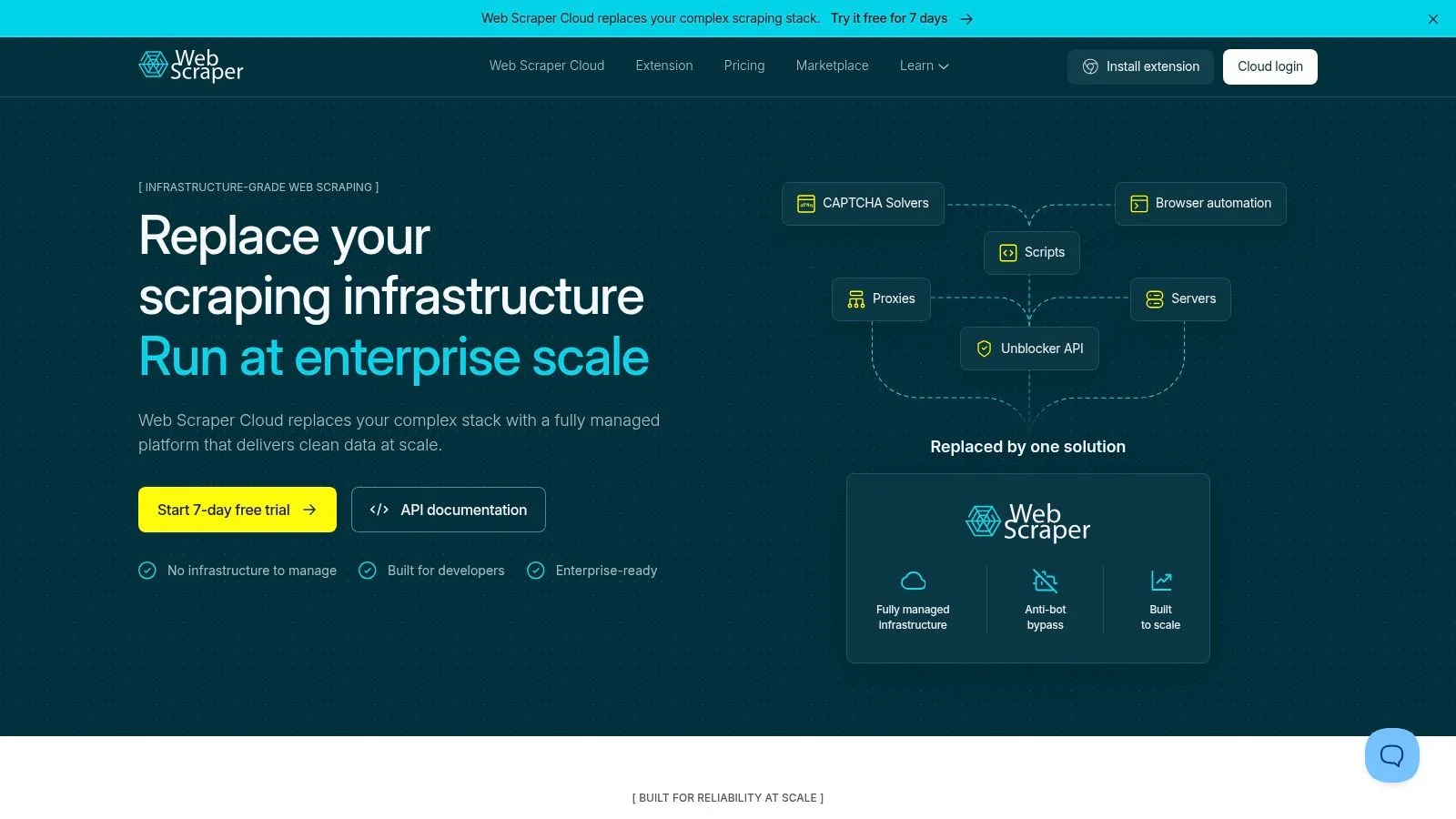Click the No infrastructure to manage text
The image size is (1456, 819).
point(252,571)
